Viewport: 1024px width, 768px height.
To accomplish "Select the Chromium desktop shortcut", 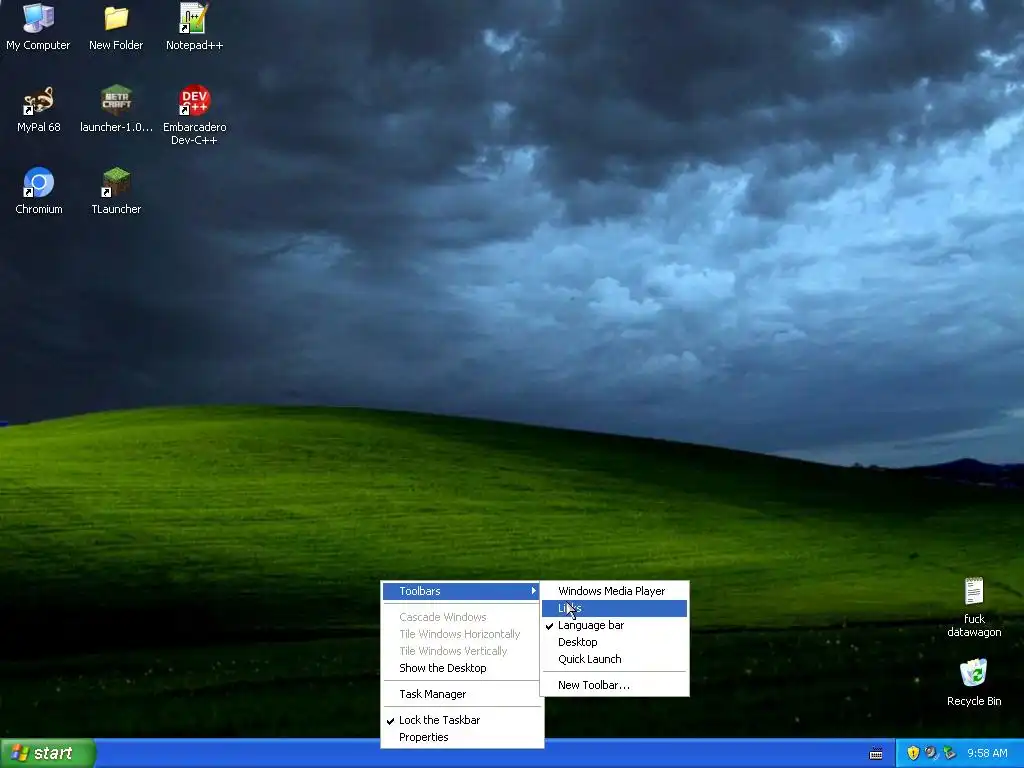I will (x=39, y=191).
